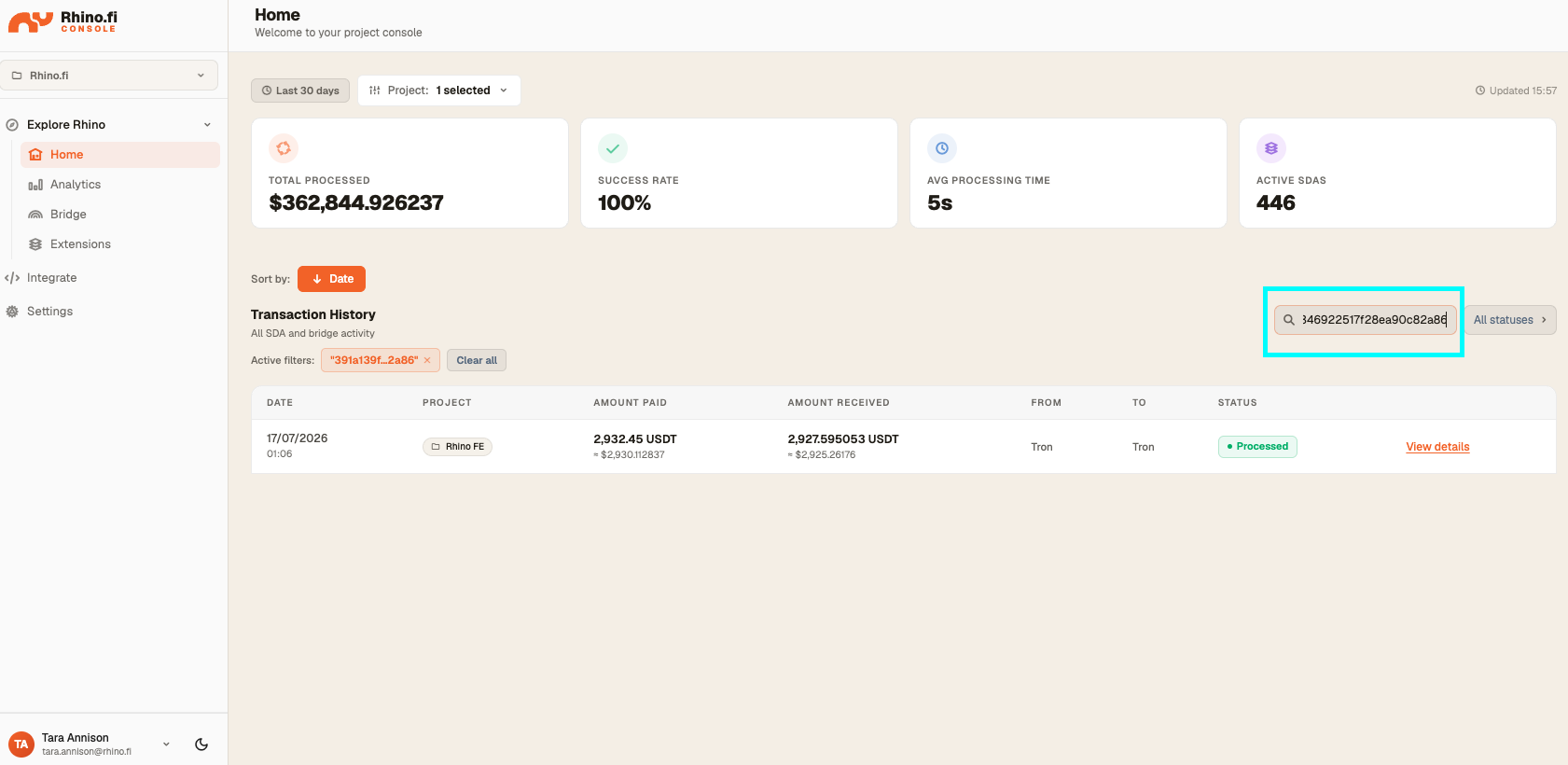
Task: Click the Total Processed card icon
Action: 284,148
